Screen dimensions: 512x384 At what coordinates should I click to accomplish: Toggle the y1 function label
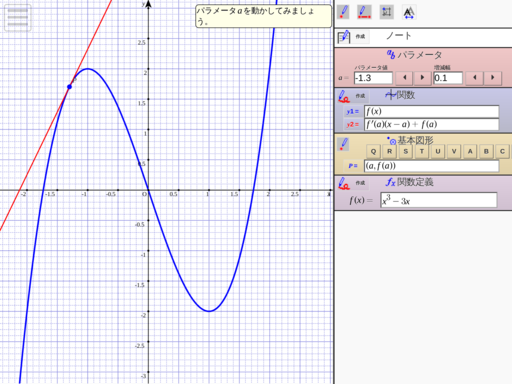pos(353,112)
